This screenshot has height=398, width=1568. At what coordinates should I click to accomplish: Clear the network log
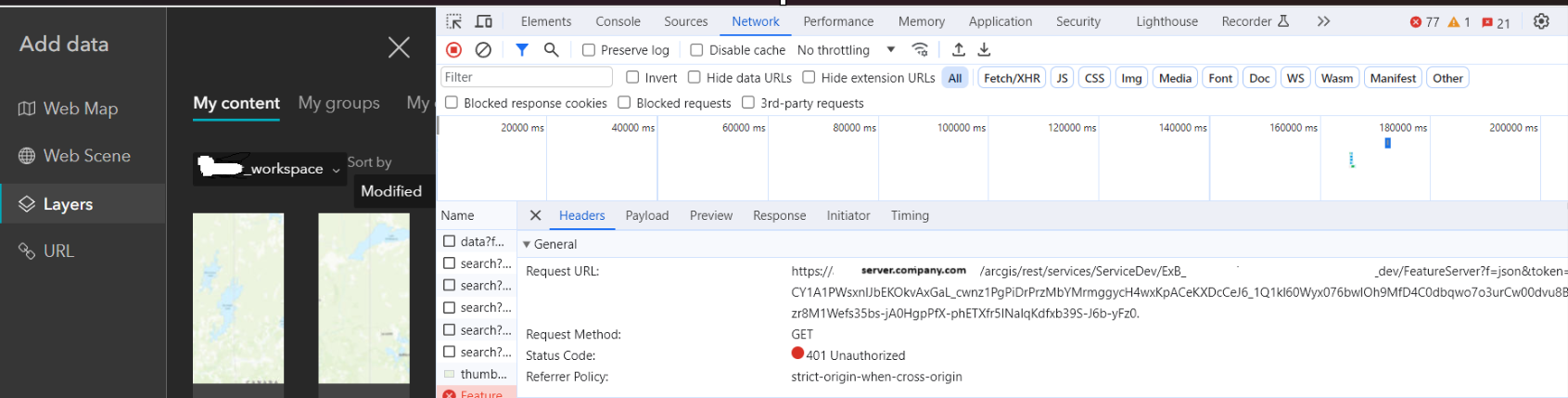pyautogui.click(x=483, y=49)
